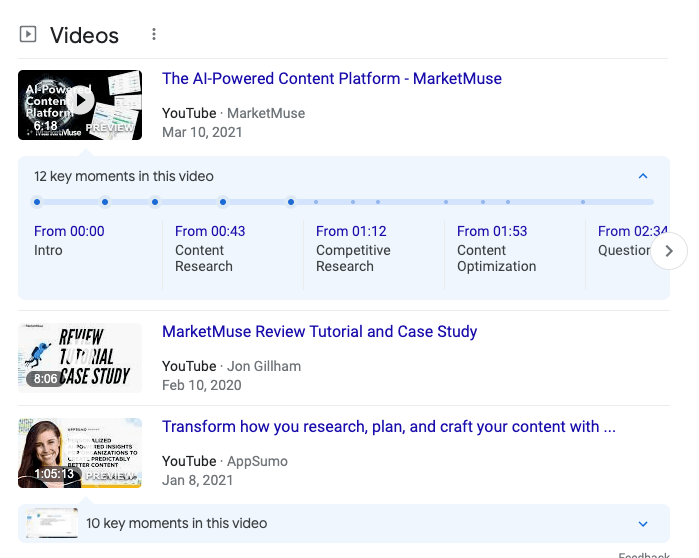Open the AppSumo video thumbnail
Image resolution: width=699 pixels, height=558 pixels.
click(80, 453)
